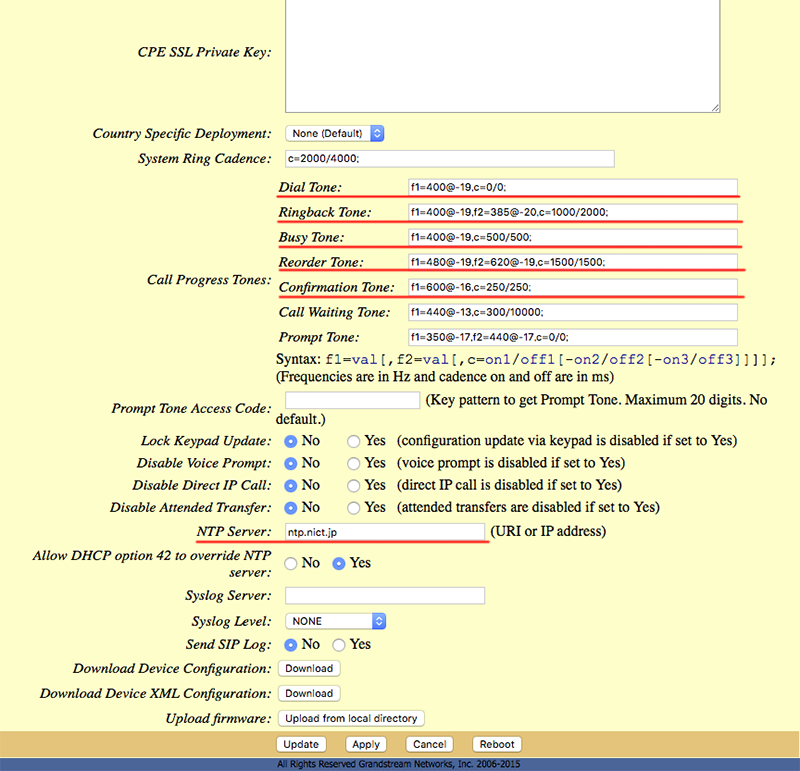
Task: Click the 'Syntax:' tone format line
Action: coord(526,359)
